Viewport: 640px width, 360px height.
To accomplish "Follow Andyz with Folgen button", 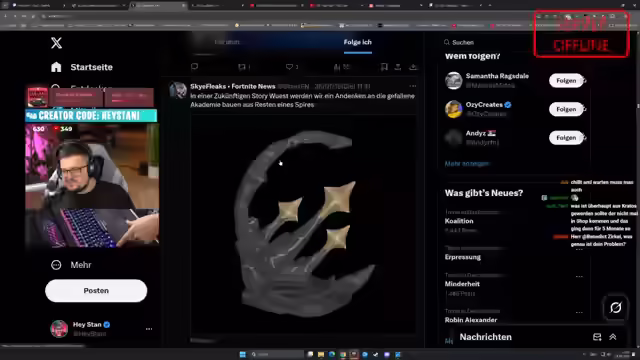I will pyautogui.click(x=566, y=138).
